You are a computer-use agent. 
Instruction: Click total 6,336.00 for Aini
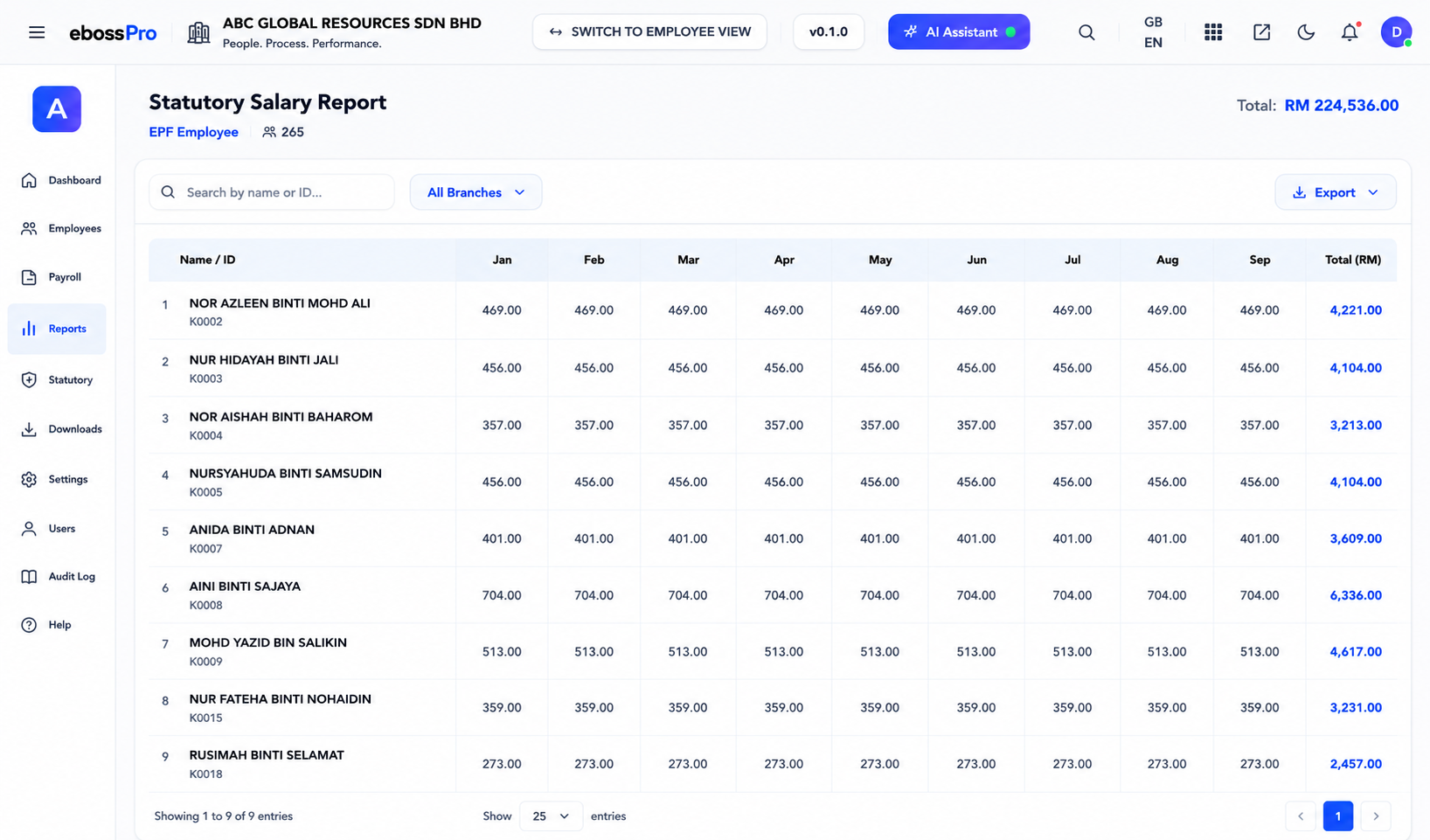tap(1356, 595)
